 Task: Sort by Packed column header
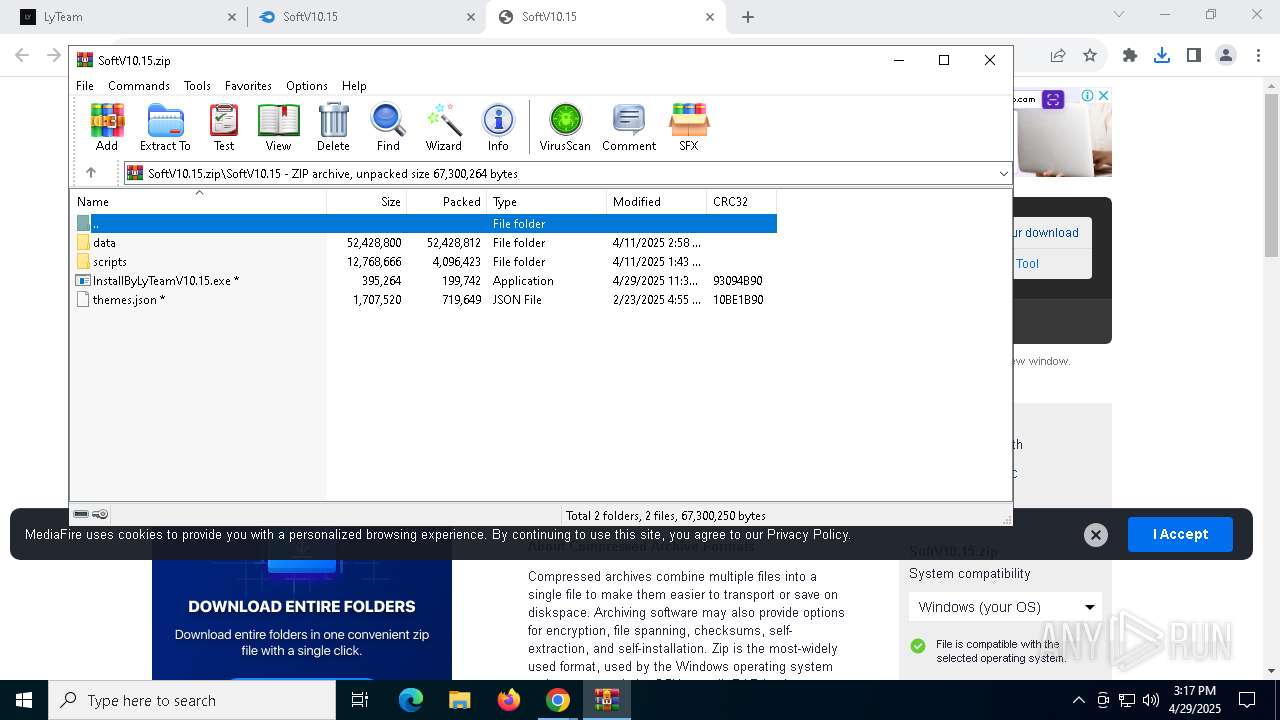447,201
